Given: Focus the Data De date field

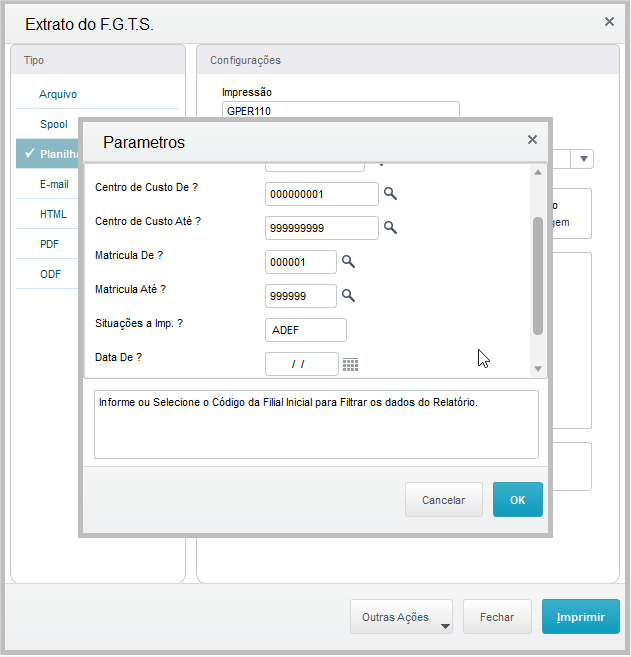Looking at the screenshot, I should 302,364.
